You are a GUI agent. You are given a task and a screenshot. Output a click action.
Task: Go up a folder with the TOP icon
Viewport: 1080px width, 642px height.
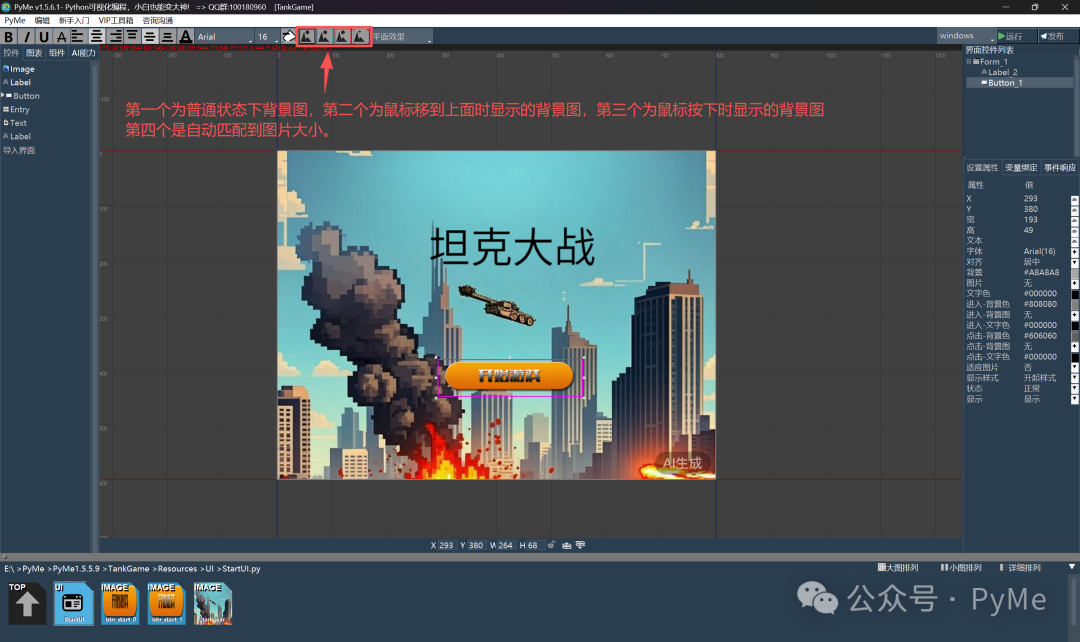[x=27, y=603]
